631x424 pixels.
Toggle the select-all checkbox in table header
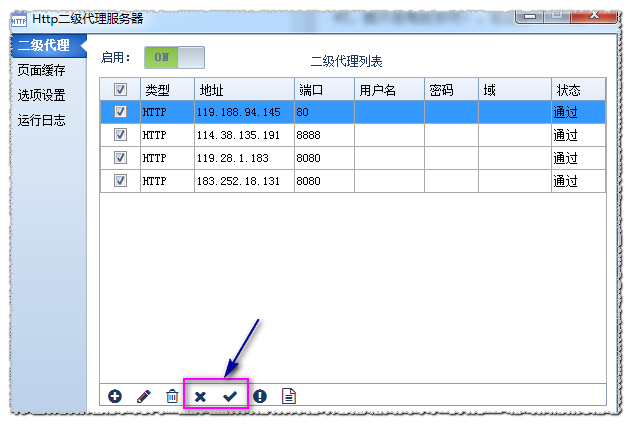[120, 90]
